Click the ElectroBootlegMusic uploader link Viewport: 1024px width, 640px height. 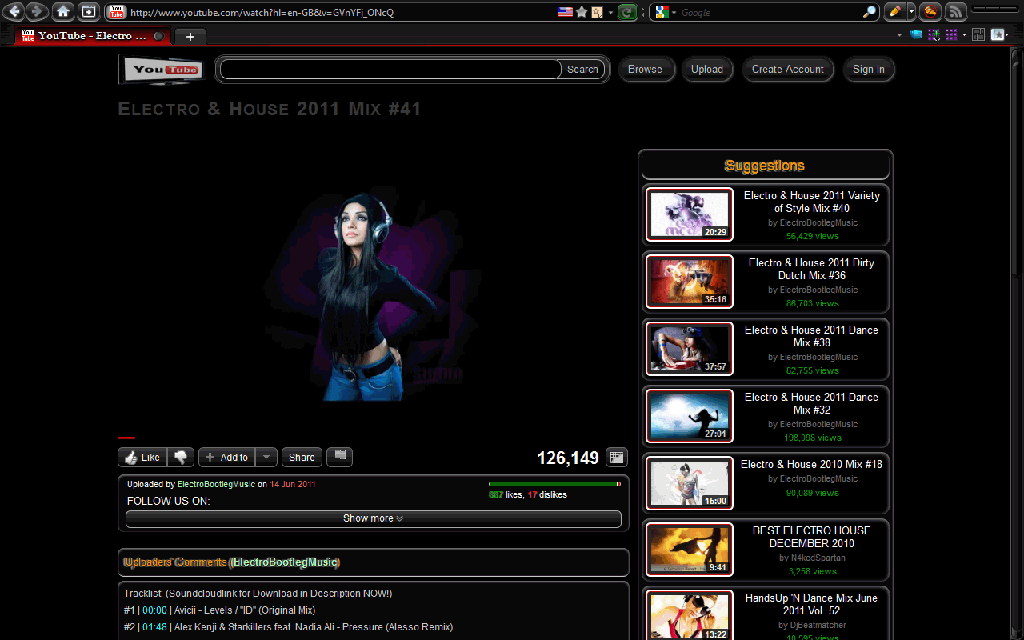[216, 484]
